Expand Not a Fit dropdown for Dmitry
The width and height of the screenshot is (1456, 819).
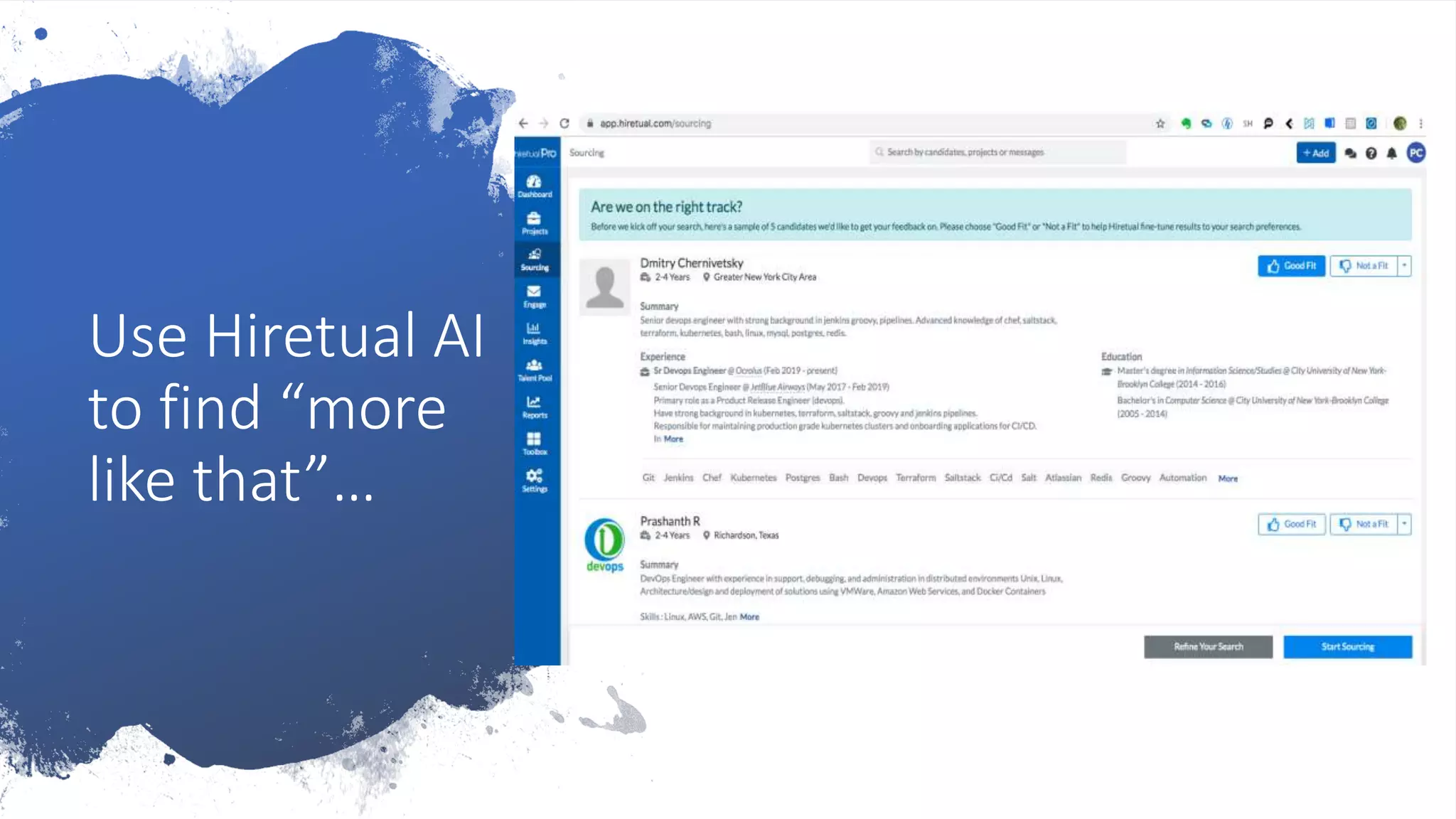1404,266
